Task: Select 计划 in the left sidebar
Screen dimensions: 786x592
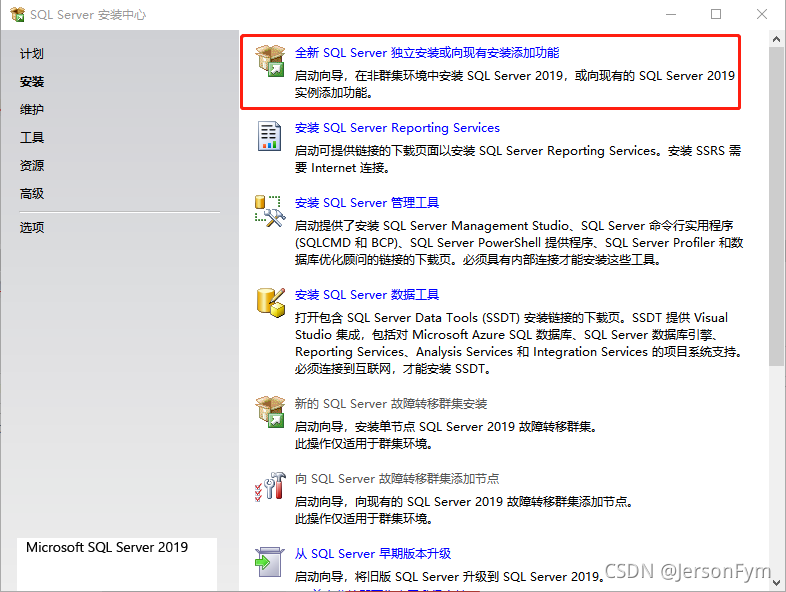Action: [32, 54]
